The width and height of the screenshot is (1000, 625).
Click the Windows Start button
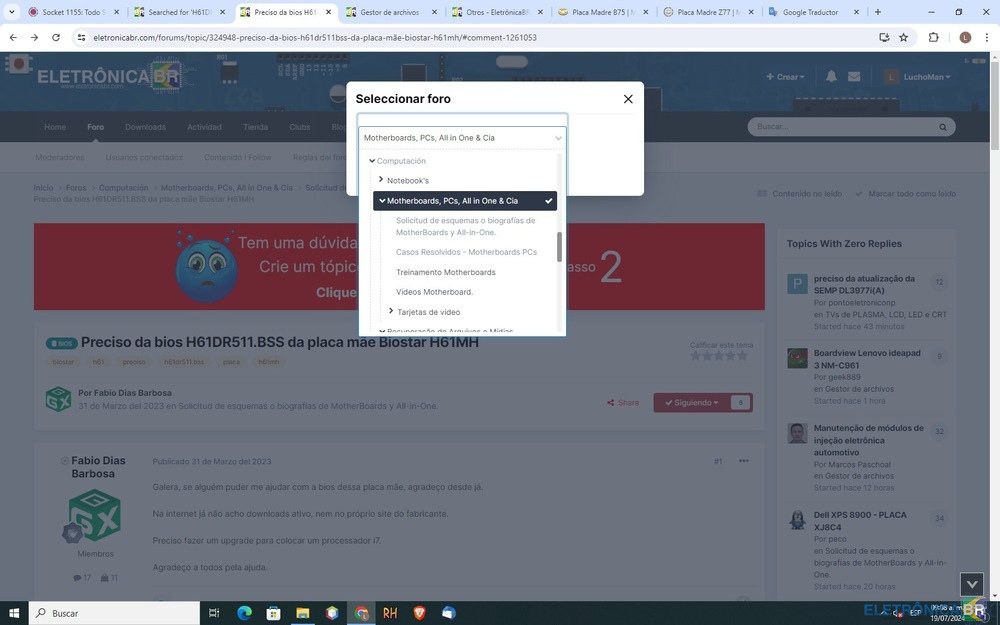14,613
